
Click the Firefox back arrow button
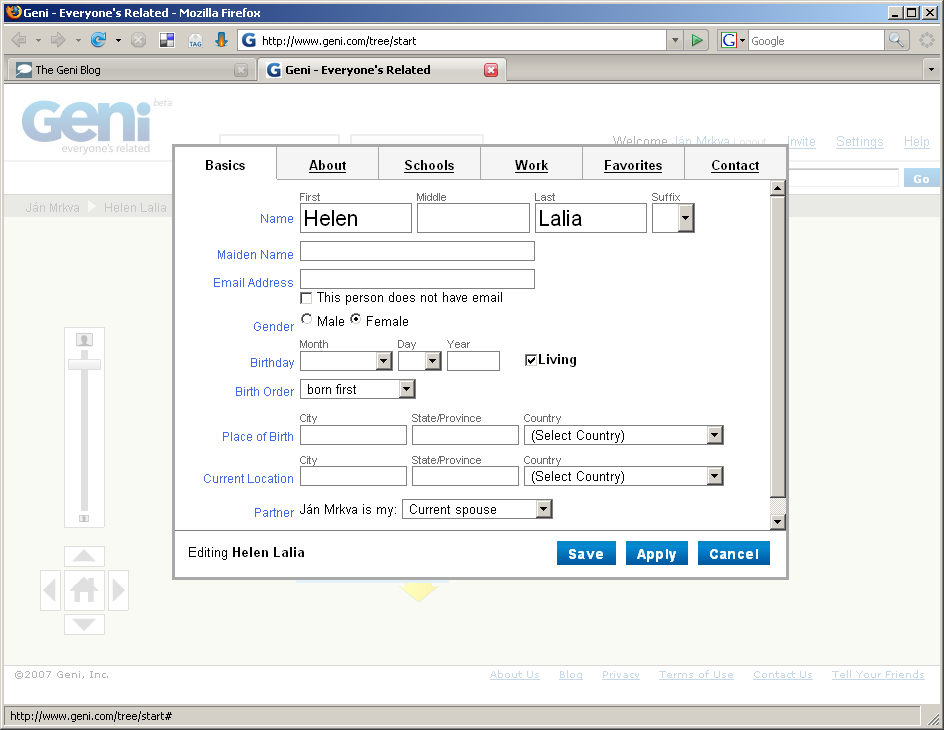tap(19, 40)
